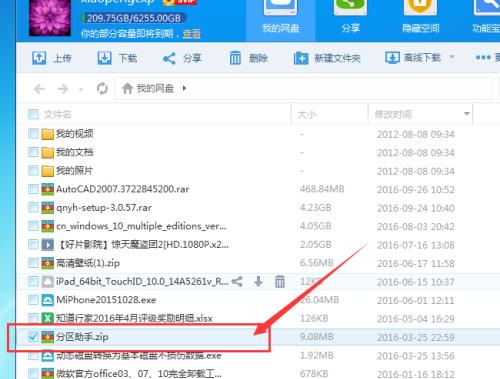Select the 分区助手.zip file name
The image size is (500, 379).
(x=82, y=337)
